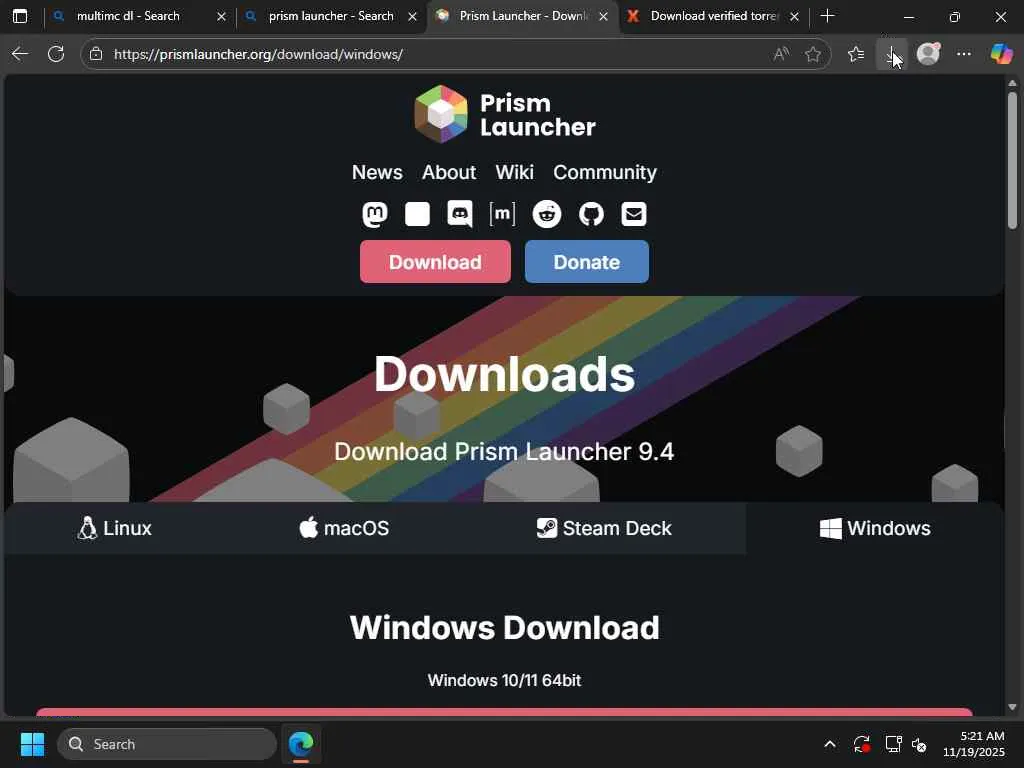View site info via the lock icon
The image size is (1024, 768).
click(96, 54)
